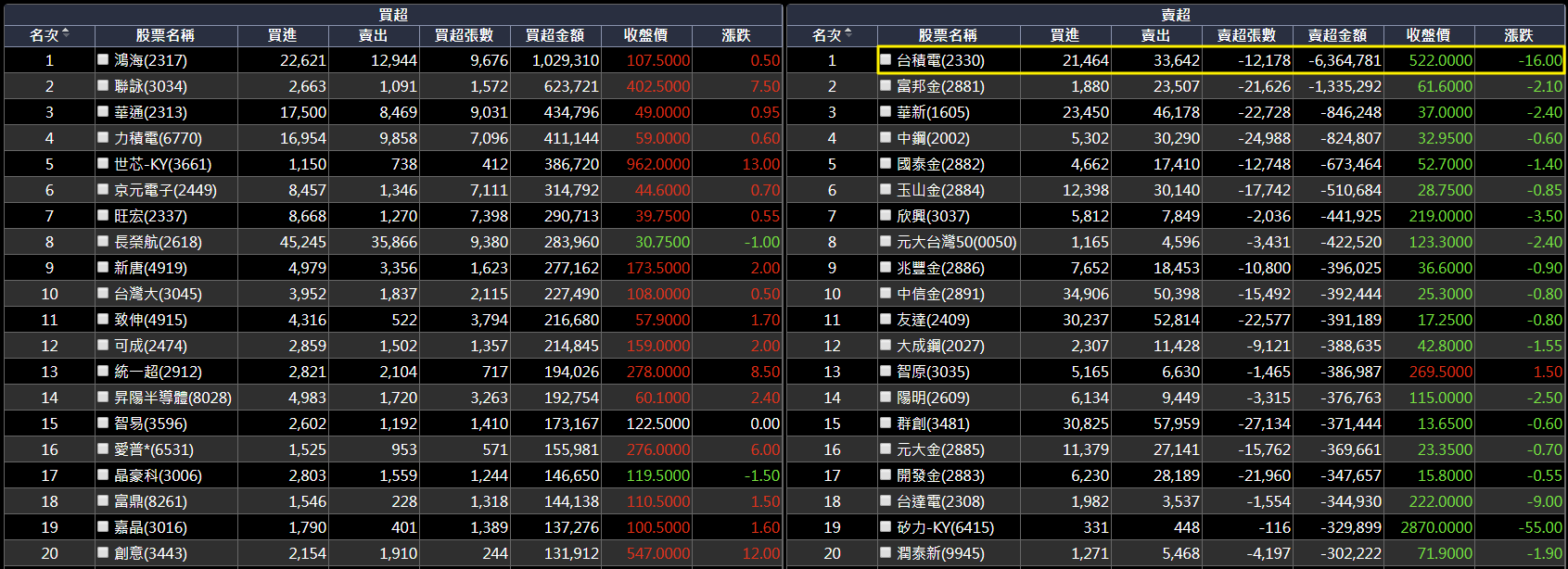This screenshot has height=569, width=1568.
Task: Open stock 兆豐金(2886)
Action: click(x=940, y=268)
